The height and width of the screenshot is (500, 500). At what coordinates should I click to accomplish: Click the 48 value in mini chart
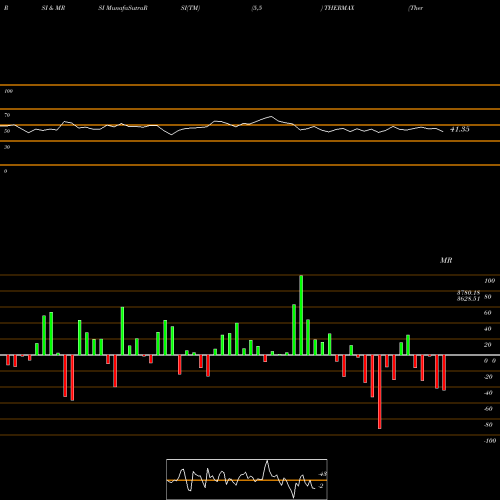(323, 474)
